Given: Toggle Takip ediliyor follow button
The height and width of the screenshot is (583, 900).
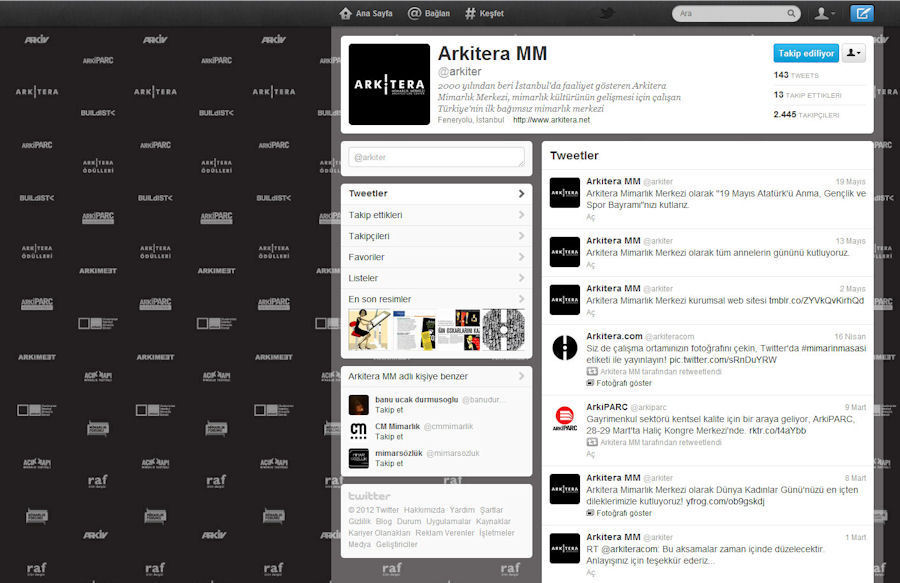Looking at the screenshot, I should 806,53.
